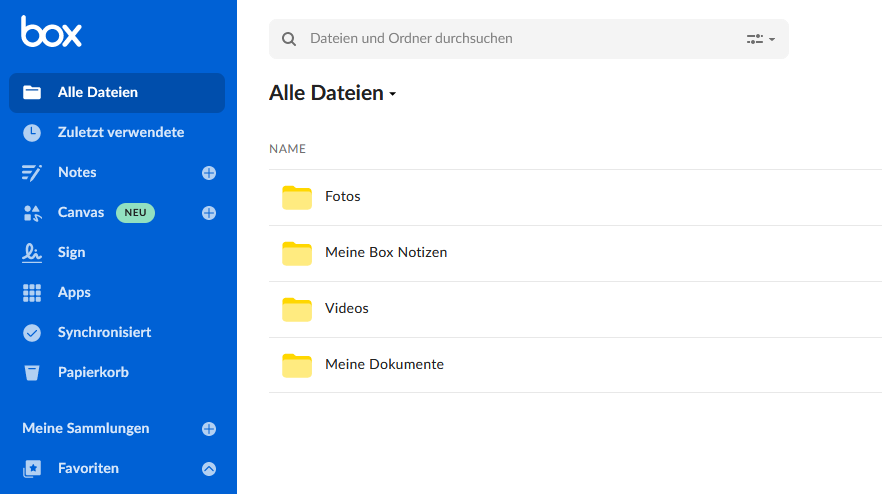Open the Meine Box Notizen folder
882x494 pixels.
386,253
